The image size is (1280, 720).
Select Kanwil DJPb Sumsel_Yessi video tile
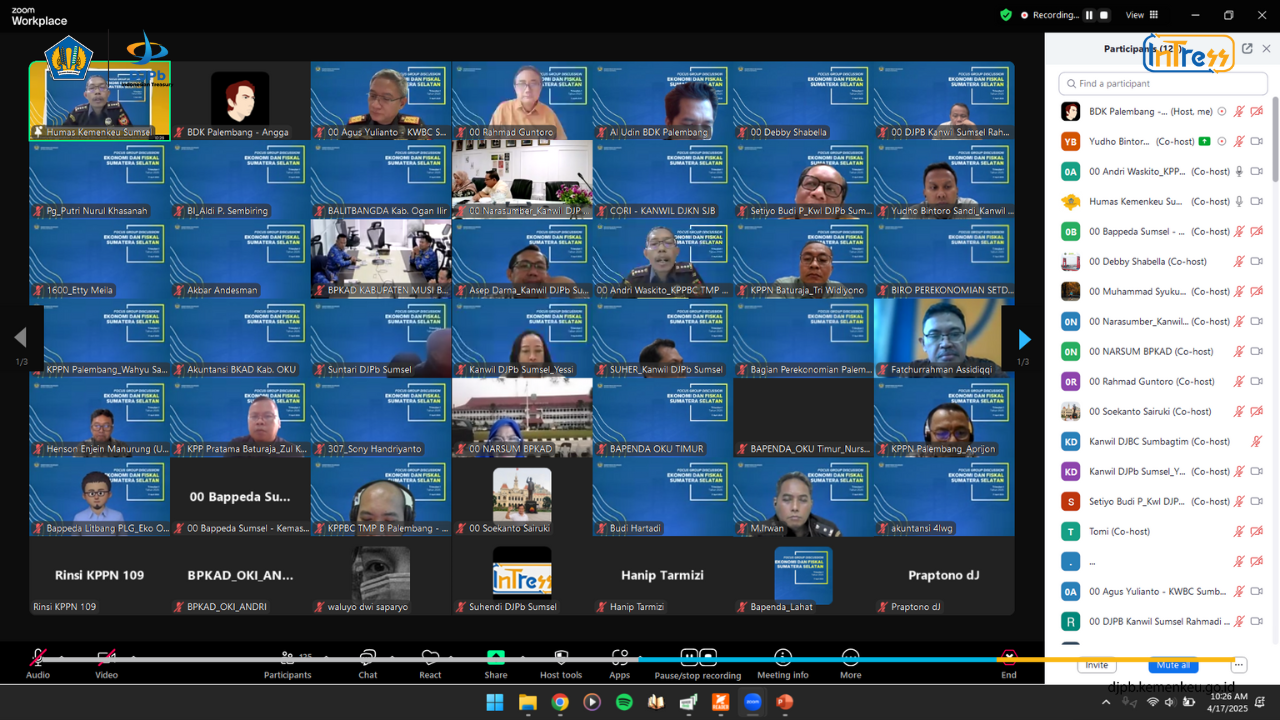click(522, 338)
